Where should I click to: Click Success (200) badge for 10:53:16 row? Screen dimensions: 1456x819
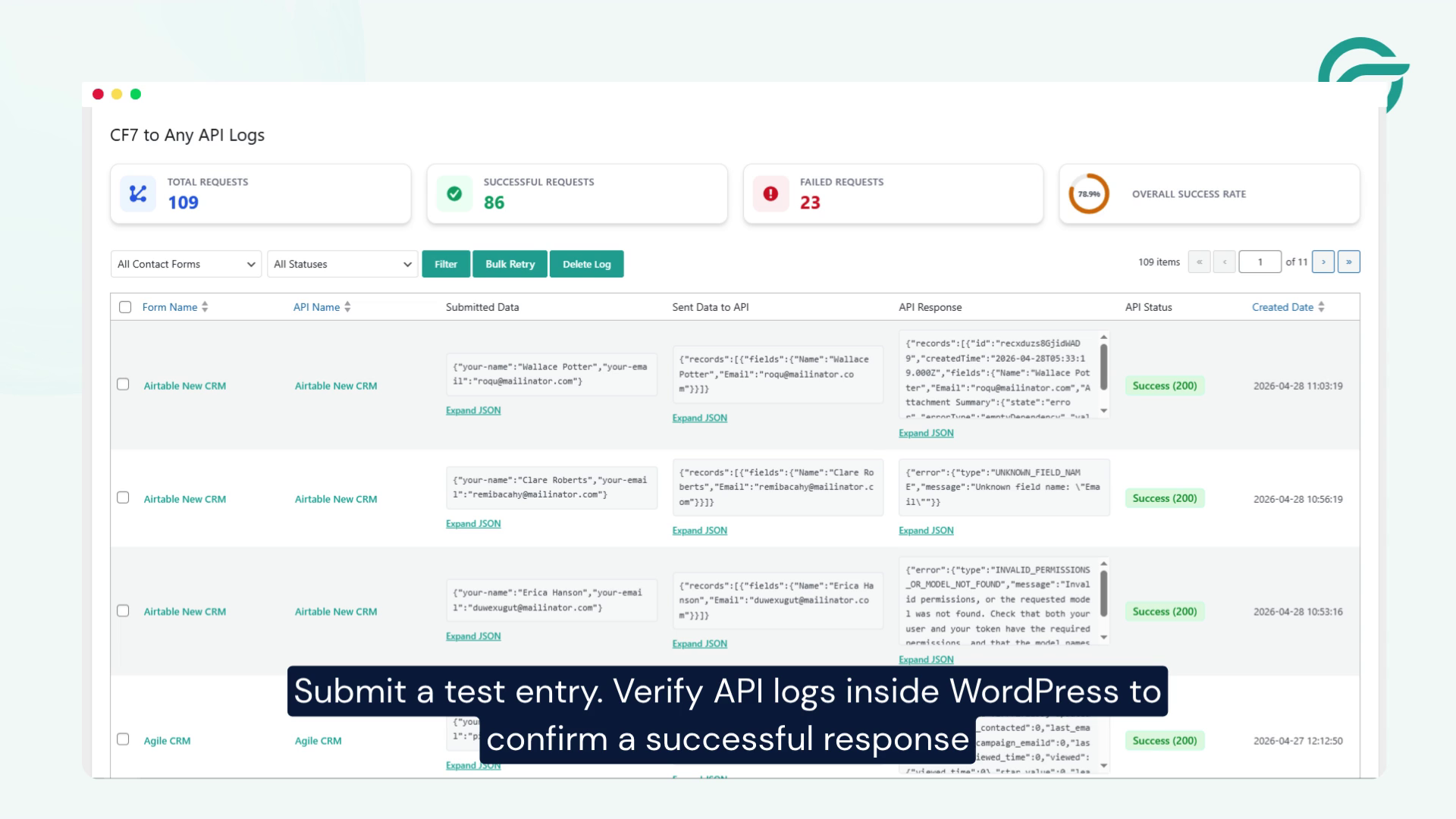point(1165,612)
